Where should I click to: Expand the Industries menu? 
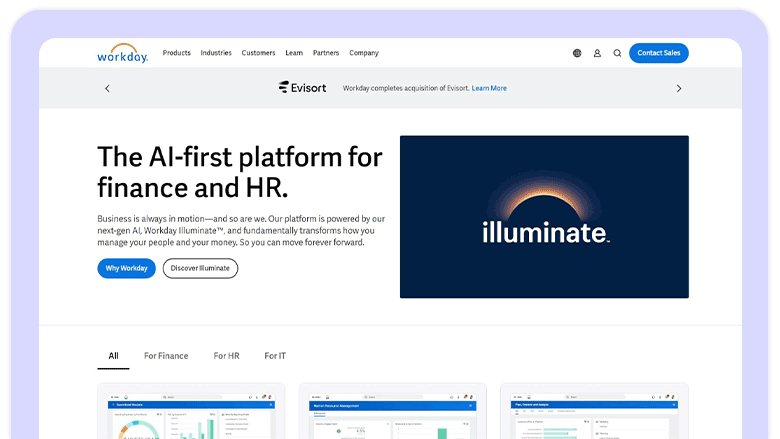[x=216, y=53]
